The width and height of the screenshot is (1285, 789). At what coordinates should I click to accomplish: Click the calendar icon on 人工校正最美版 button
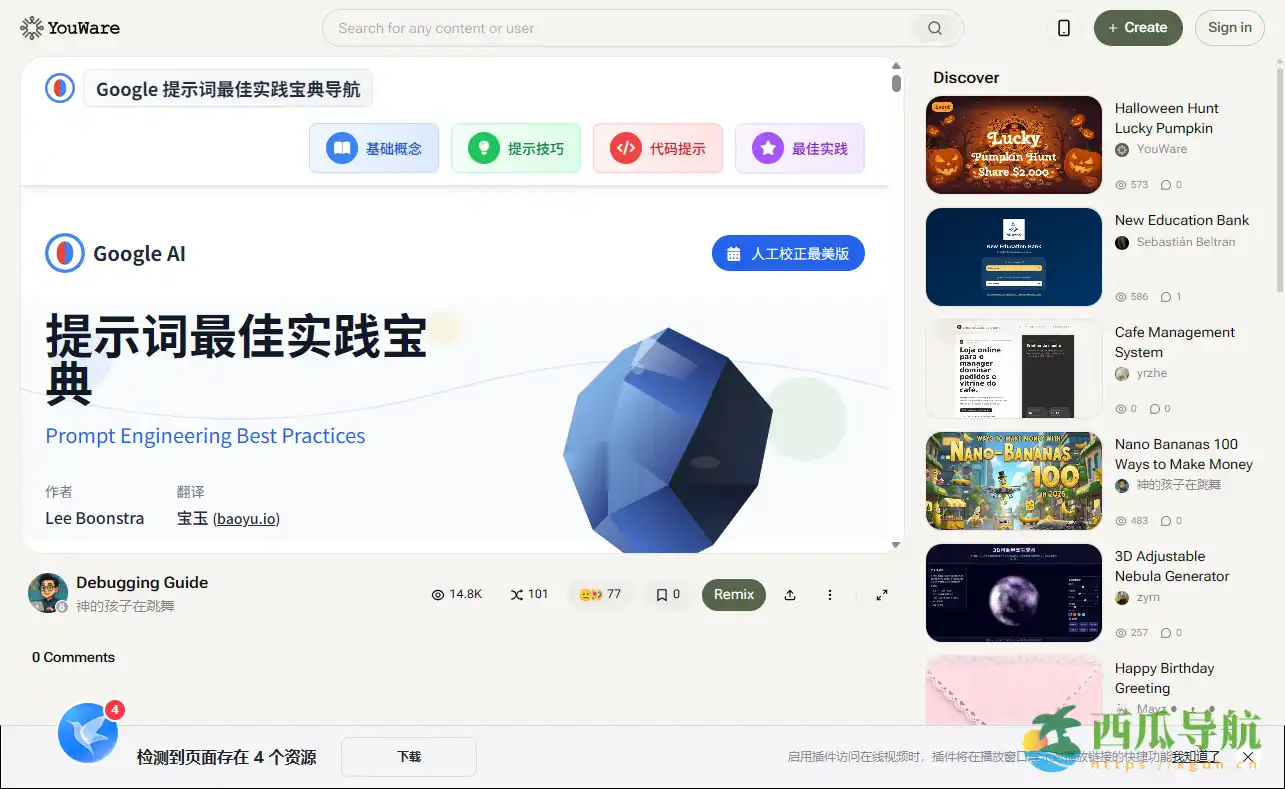[731, 253]
